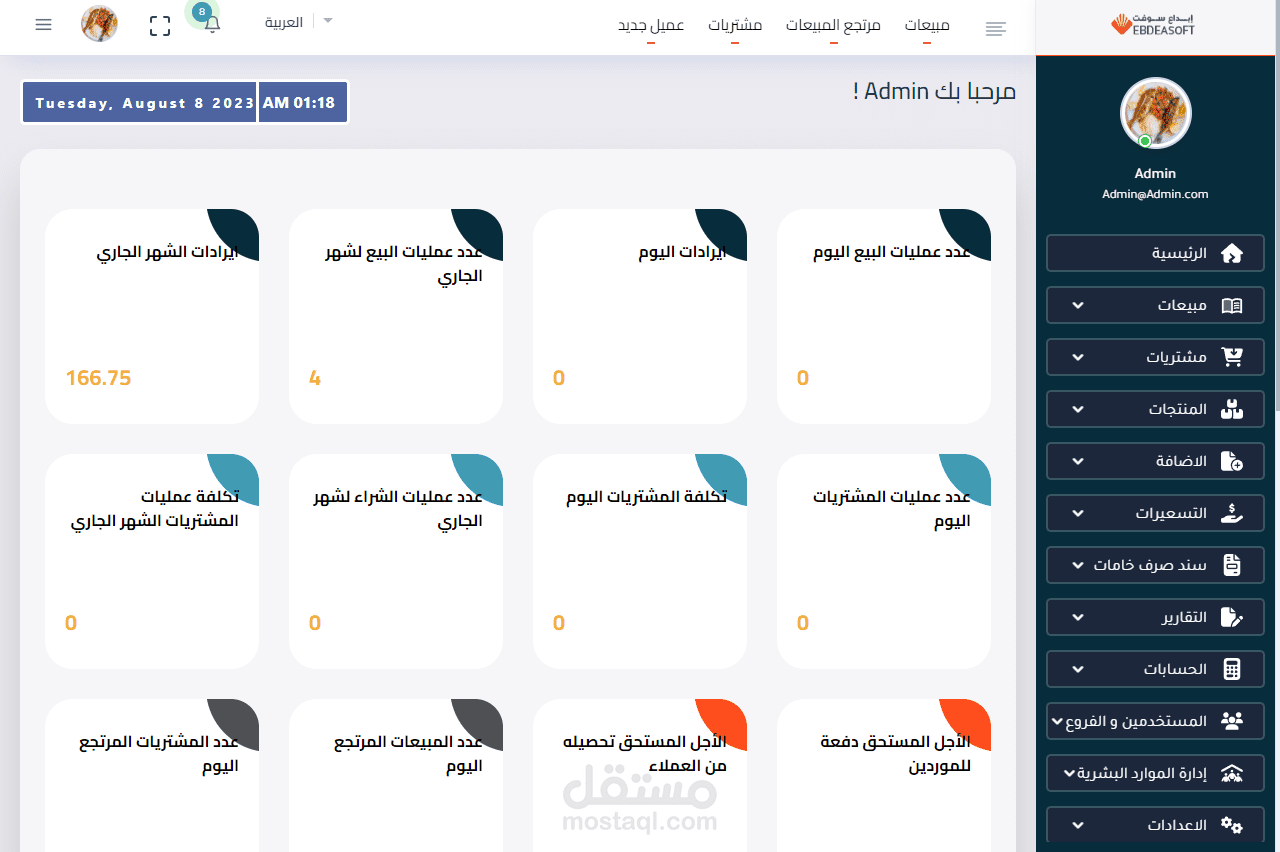Open user avatar in top bar
Image resolution: width=1280 pixels, height=852 pixels.
click(x=99, y=24)
